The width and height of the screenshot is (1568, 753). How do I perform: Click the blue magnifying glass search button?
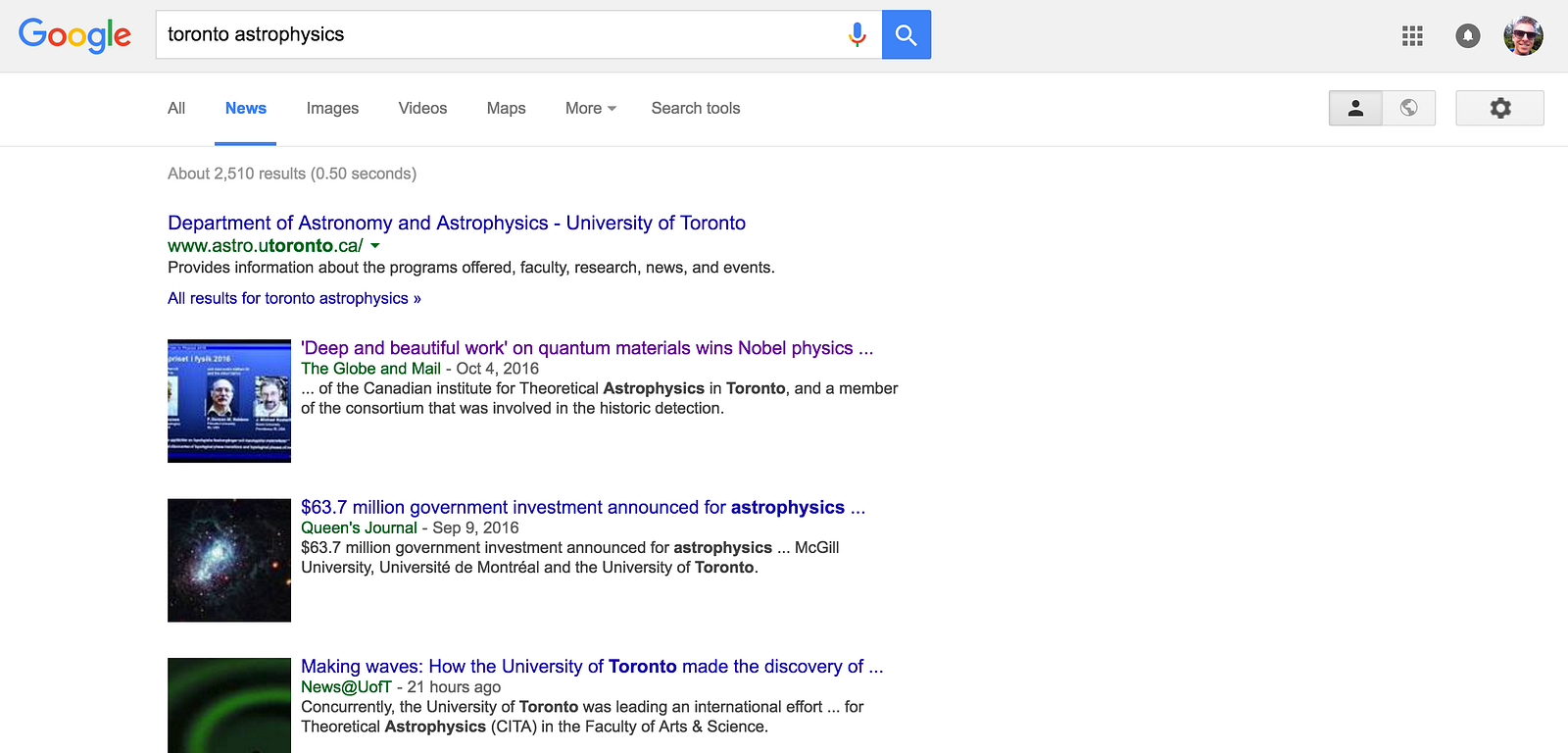906,35
